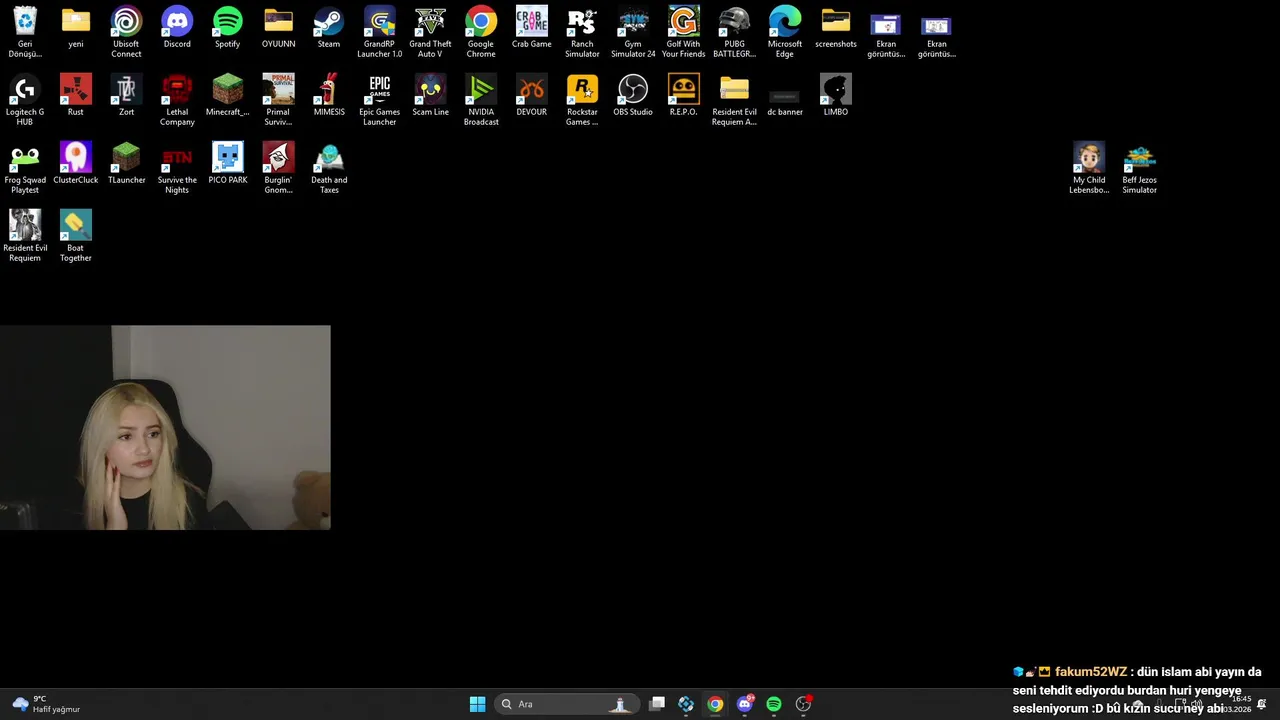Screen dimensions: 1280x720
Task: Click Epic Games Launcher icon
Action: (x=379, y=100)
